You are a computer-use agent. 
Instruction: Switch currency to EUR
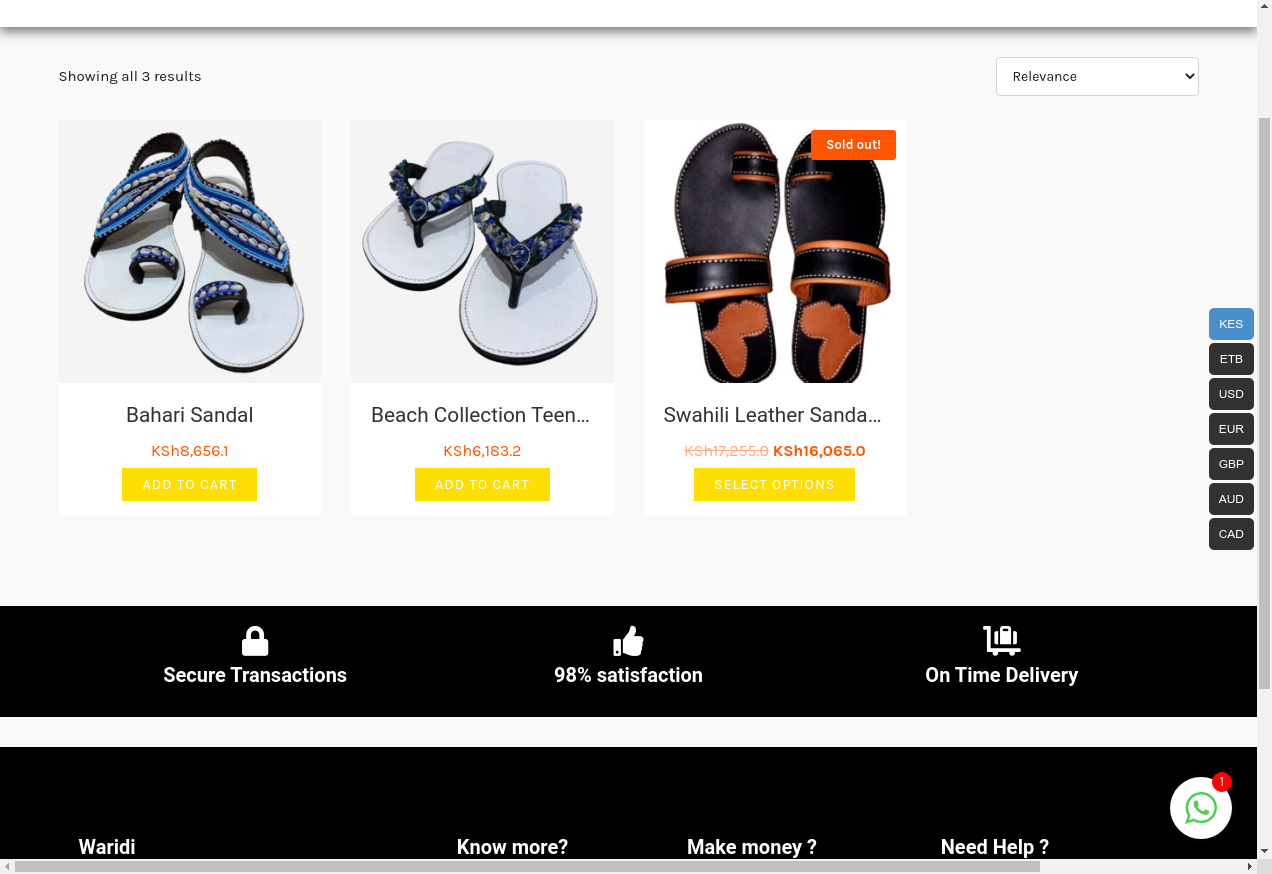click(x=1231, y=429)
